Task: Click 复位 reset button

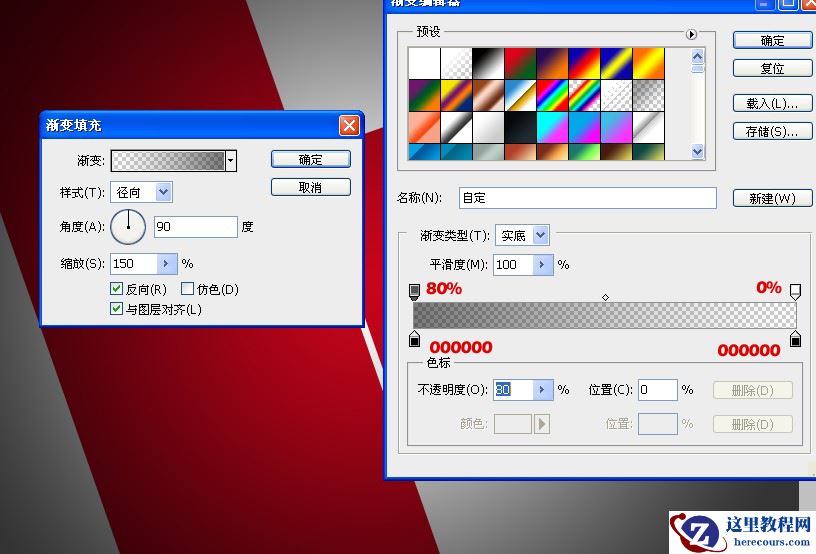Action: 772,68
